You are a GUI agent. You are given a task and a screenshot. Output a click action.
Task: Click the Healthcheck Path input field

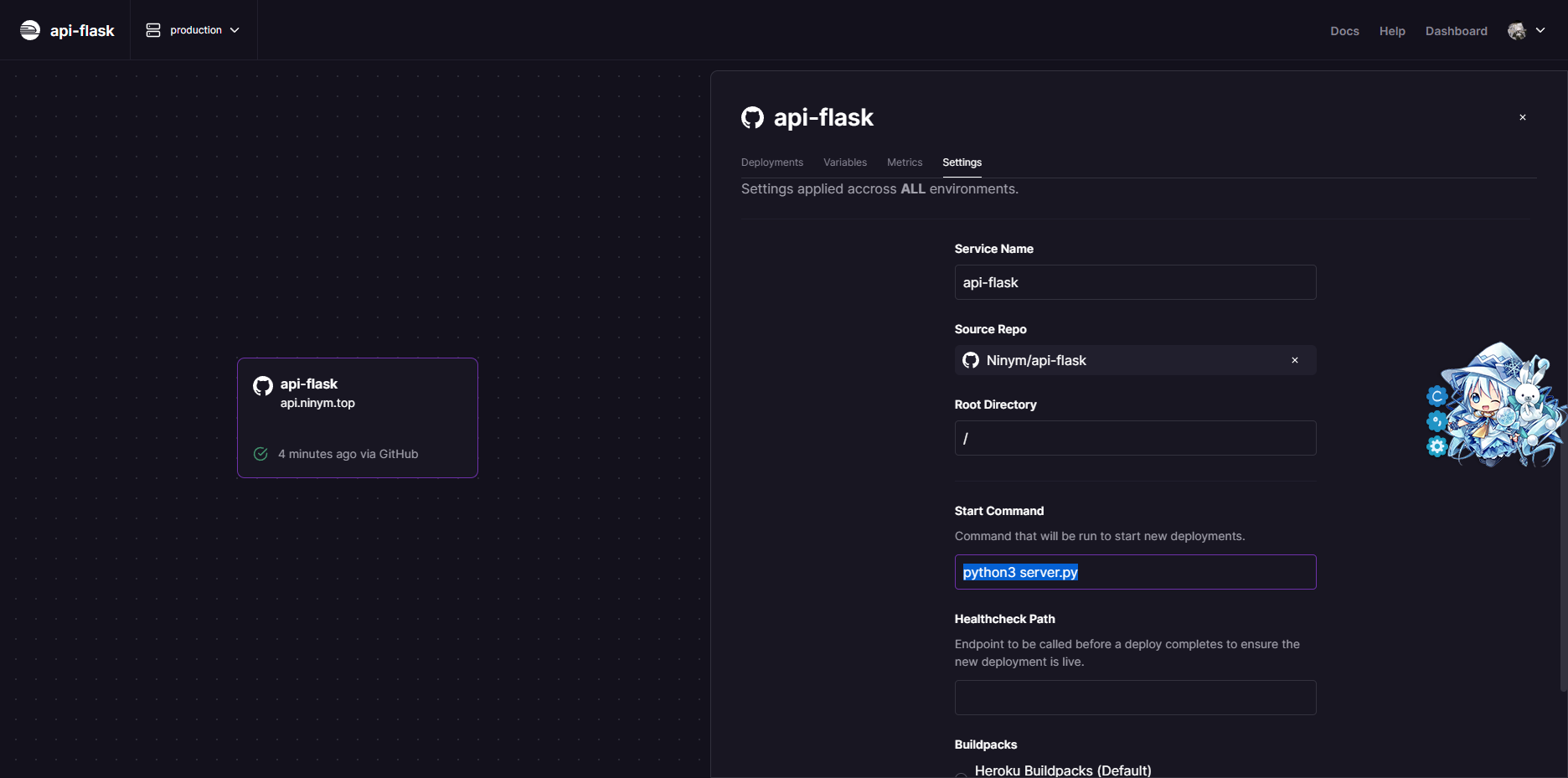[1134, 698]
